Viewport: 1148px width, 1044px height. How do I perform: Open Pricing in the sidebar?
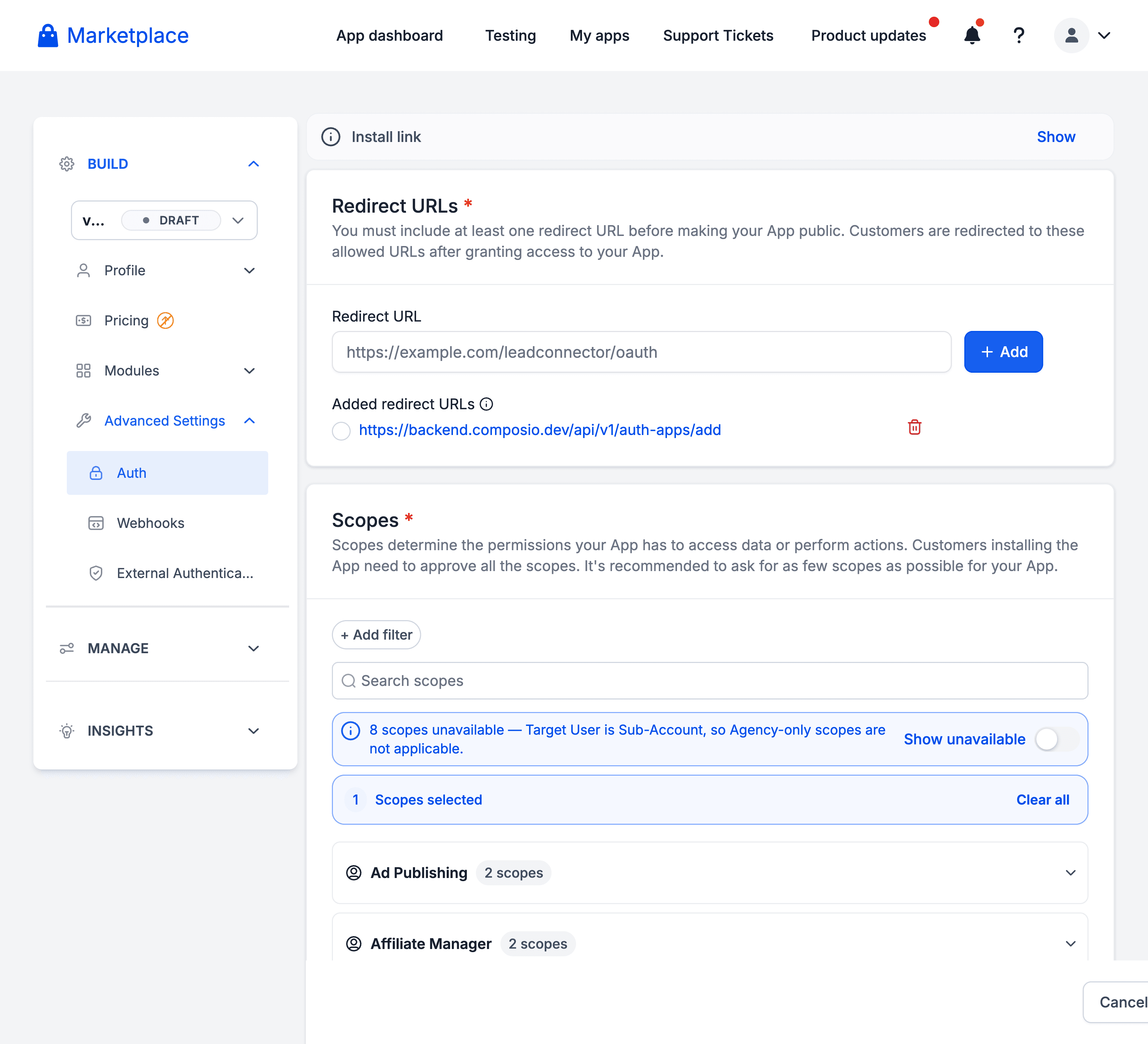coord(126,321)
